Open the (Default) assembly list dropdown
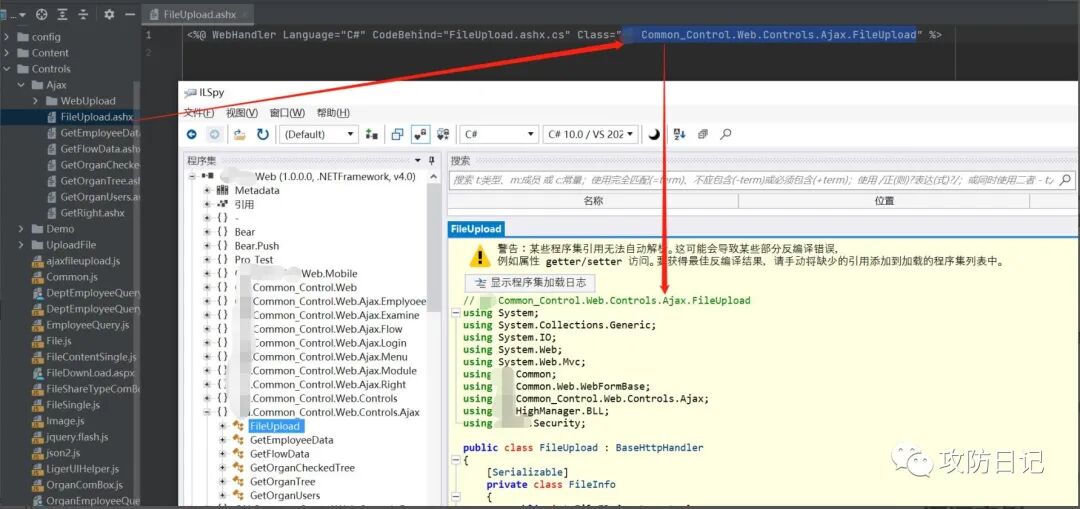1080x509 pixels. point(320,134)
